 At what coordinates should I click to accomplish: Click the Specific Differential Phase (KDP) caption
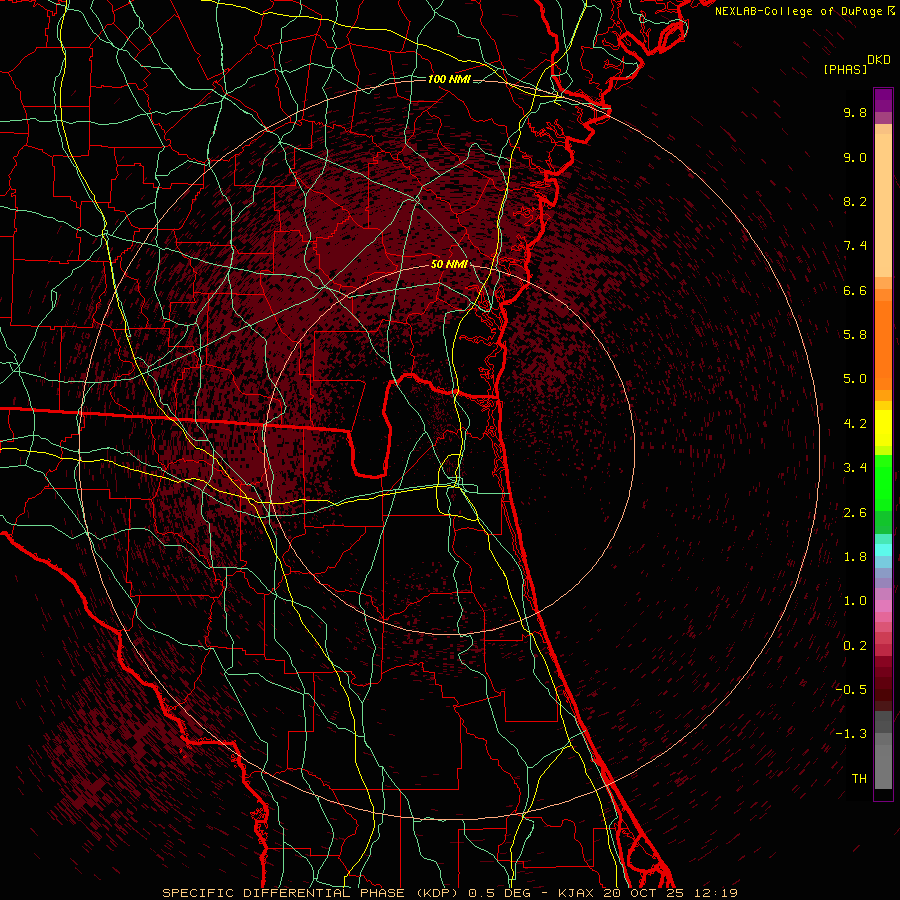click(x=310, y=893)
